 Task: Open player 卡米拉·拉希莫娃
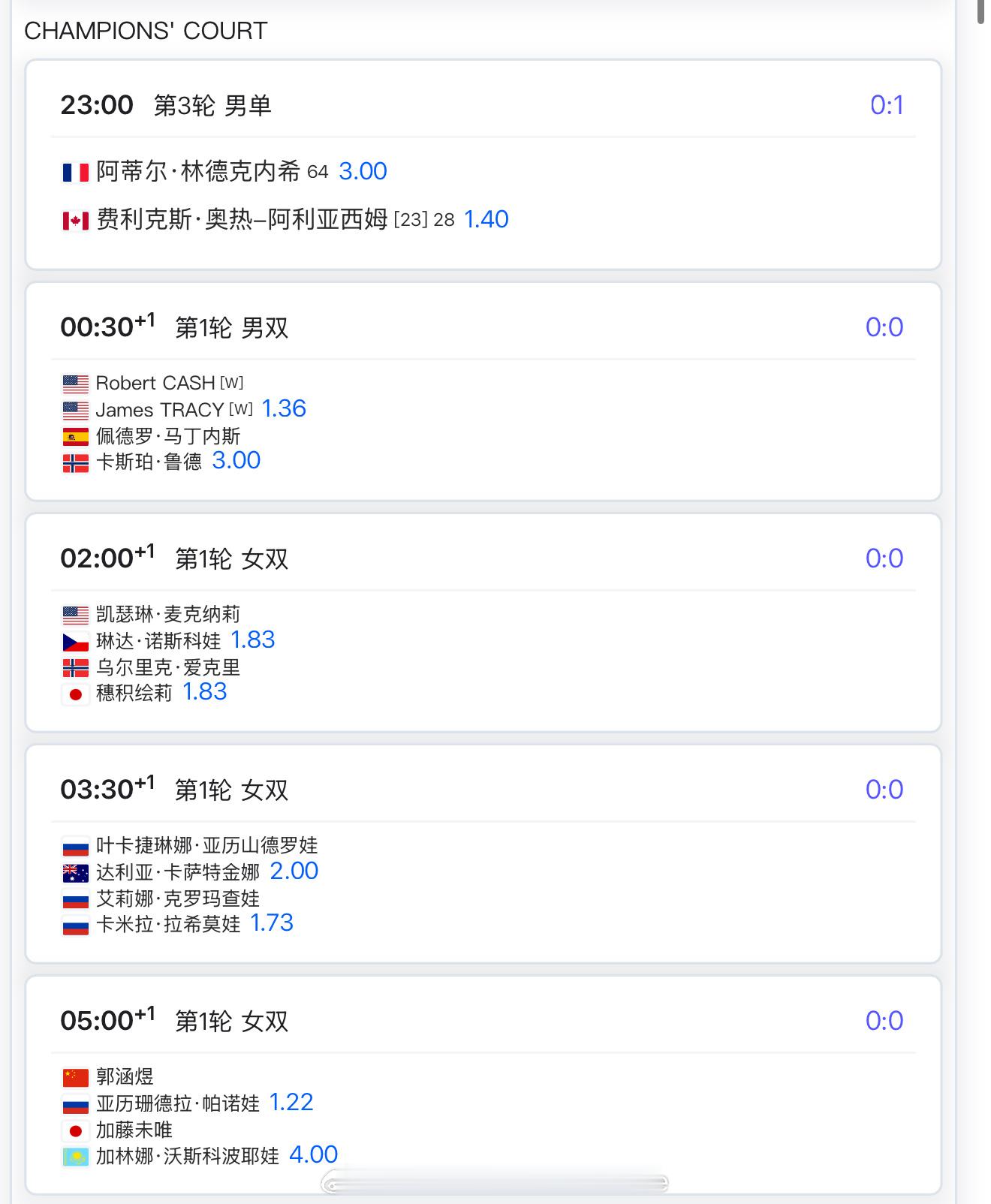coord(168,924)
